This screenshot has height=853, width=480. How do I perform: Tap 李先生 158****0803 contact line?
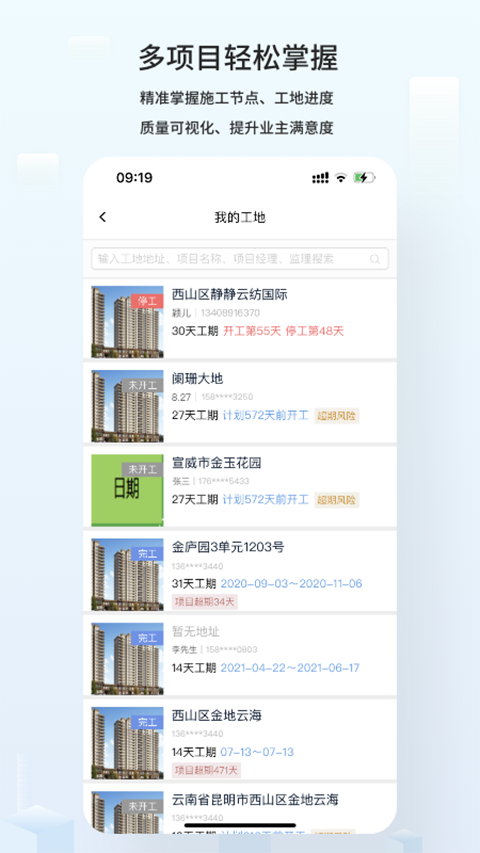click(215, 650)
